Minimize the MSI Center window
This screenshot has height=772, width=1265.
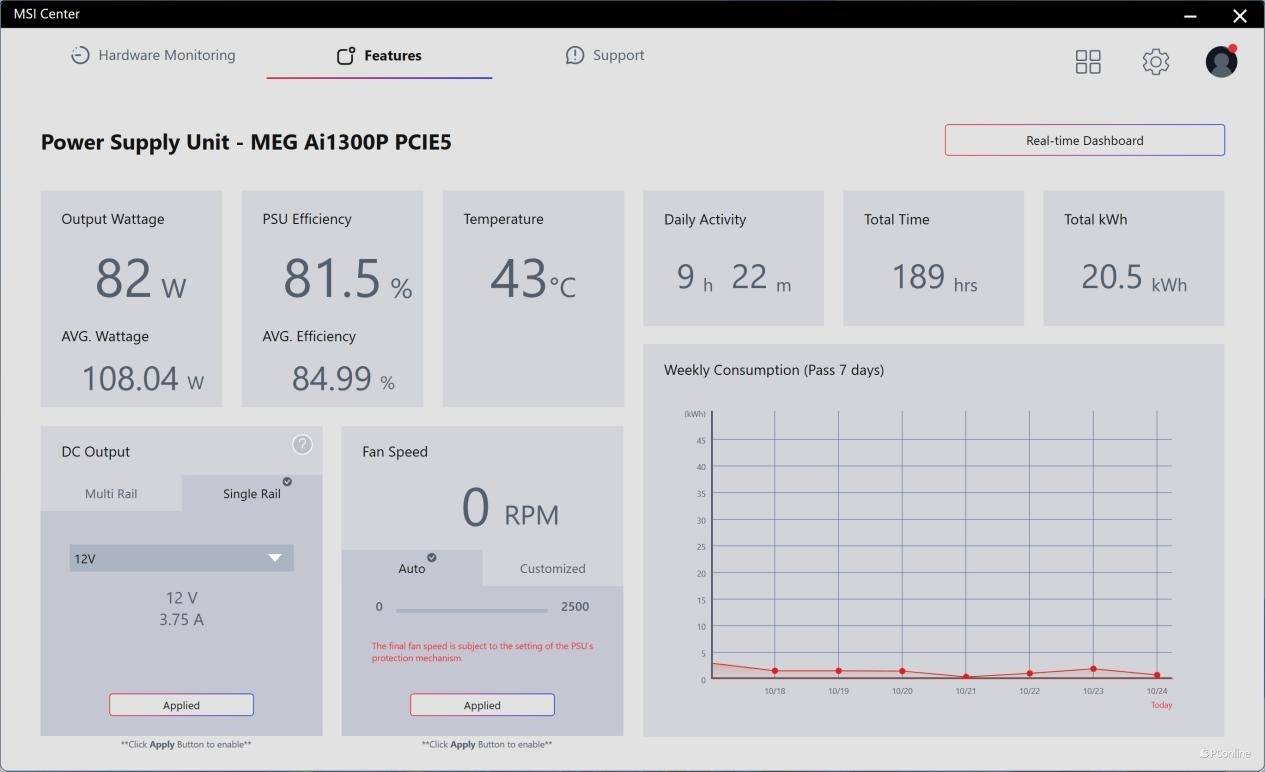point(1191,16)
